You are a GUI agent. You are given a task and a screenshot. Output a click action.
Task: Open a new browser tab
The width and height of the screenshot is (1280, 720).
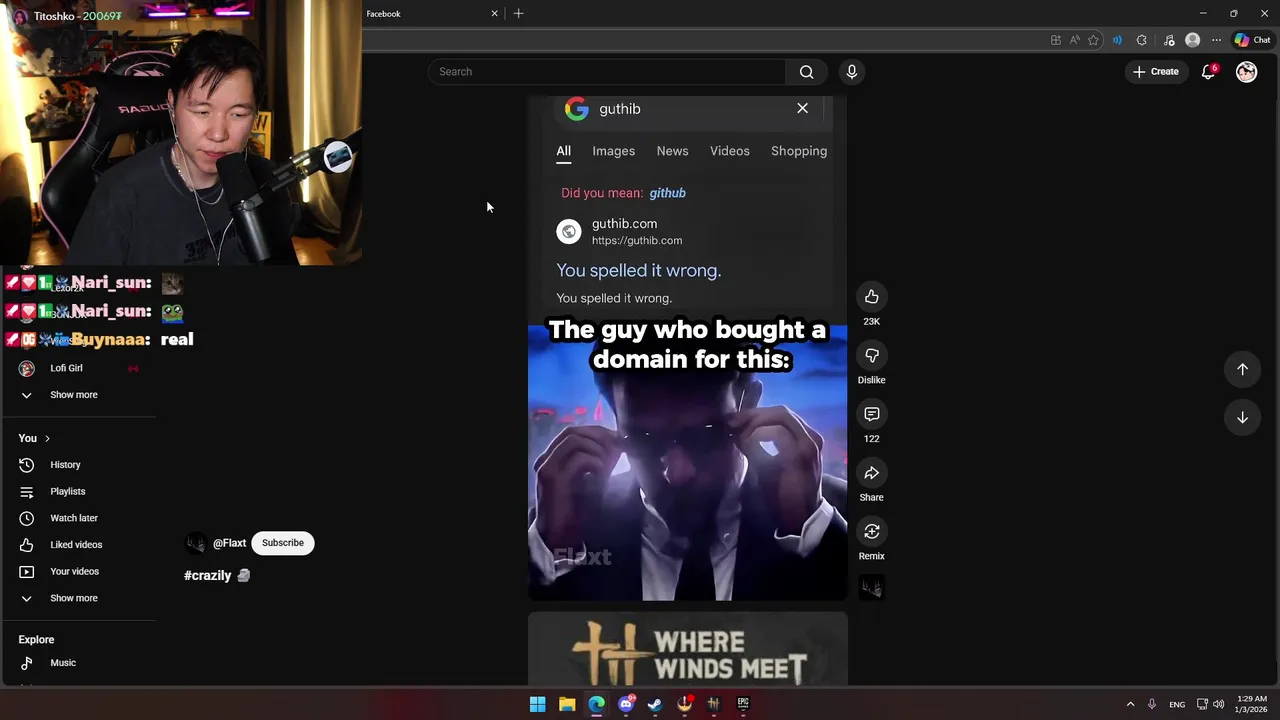tap(518, 14)
